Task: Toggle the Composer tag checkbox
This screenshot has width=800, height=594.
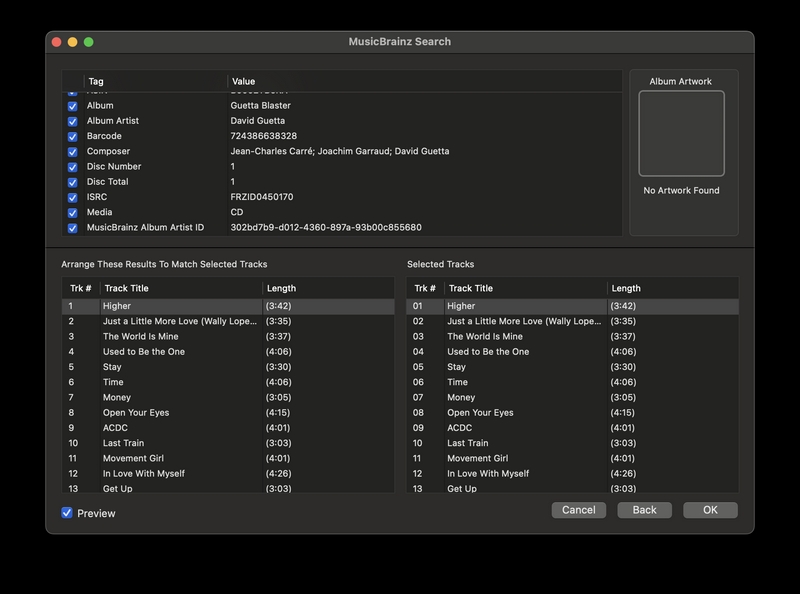Action: tap(72, 152)
